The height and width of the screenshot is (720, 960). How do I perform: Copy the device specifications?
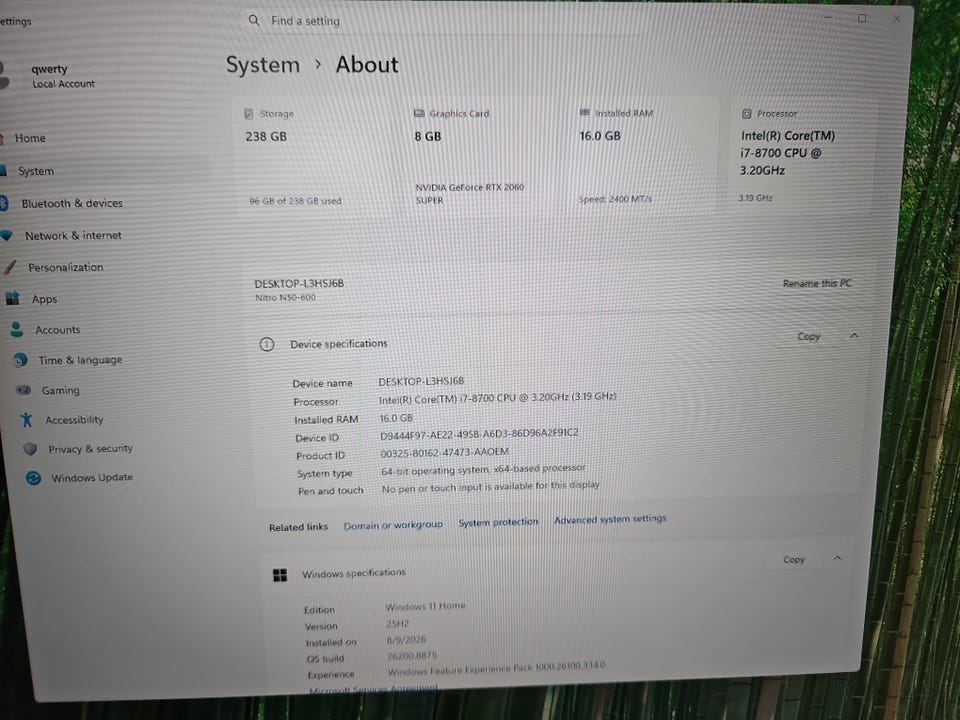(808, 336)
